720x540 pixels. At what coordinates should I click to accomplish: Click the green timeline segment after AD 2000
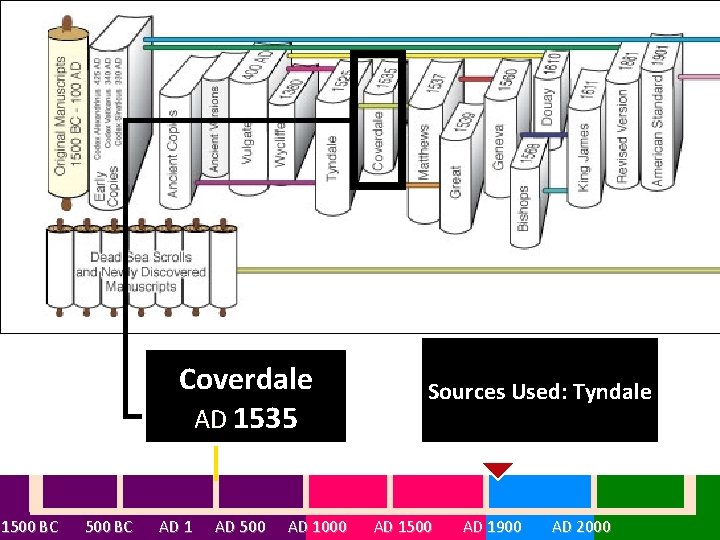click(x=641, y=491)
